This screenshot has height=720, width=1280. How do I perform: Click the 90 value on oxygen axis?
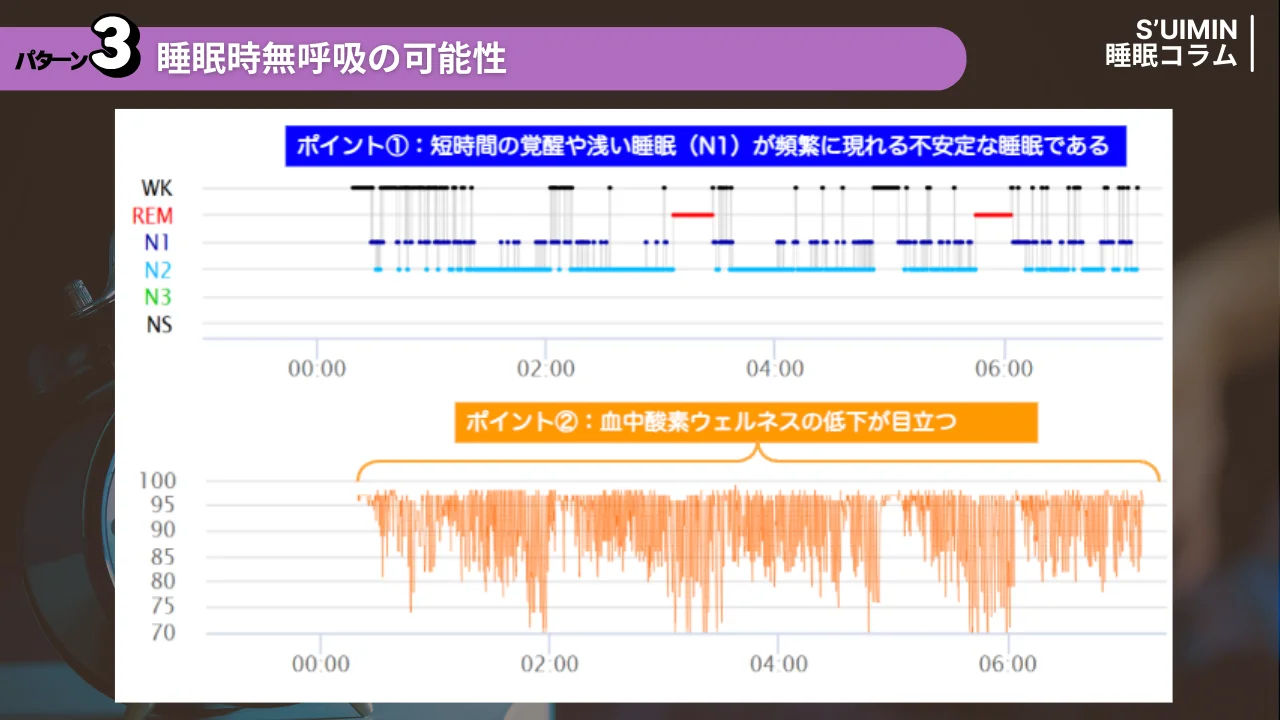click(162, 531)
